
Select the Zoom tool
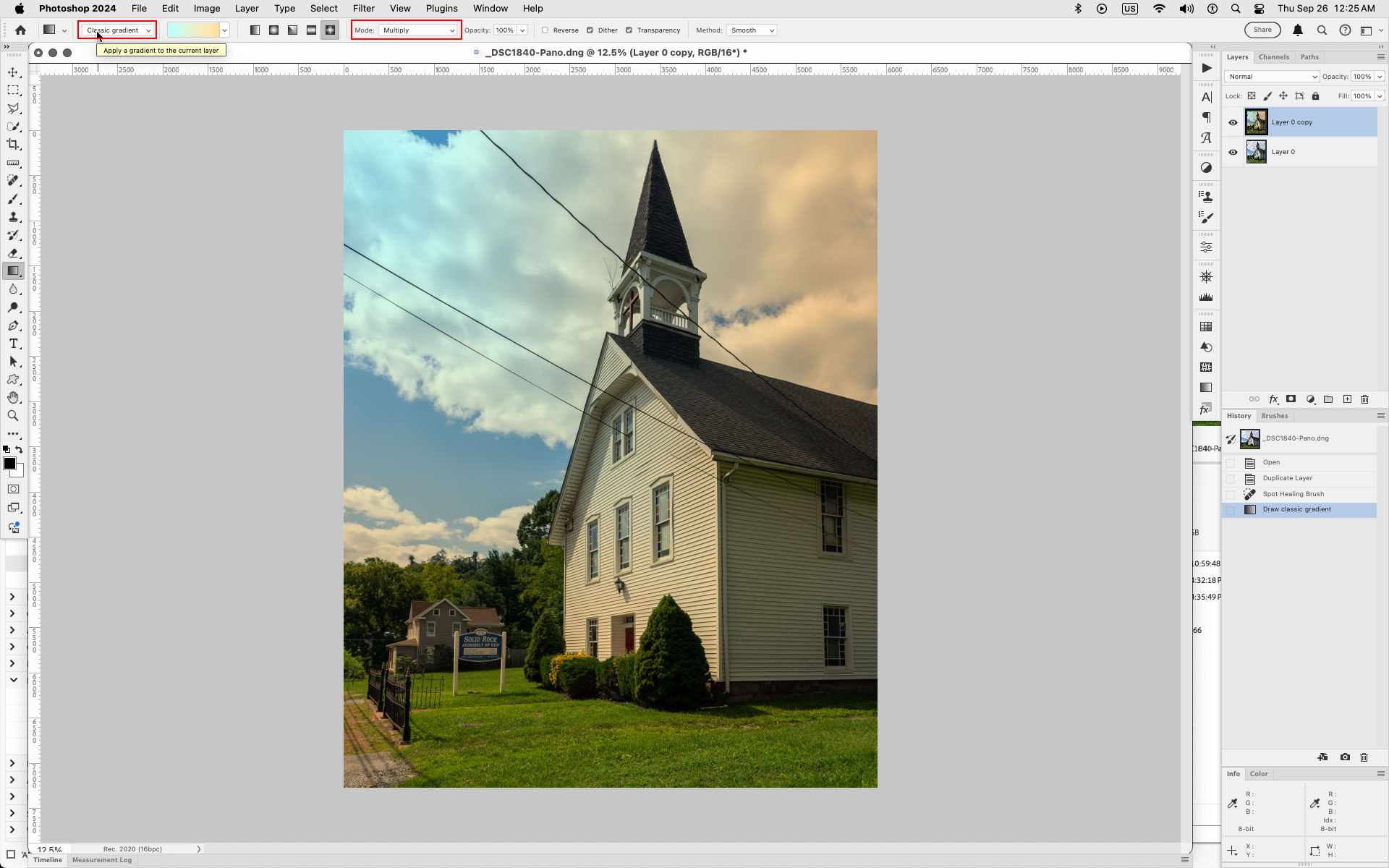[13, 416]
